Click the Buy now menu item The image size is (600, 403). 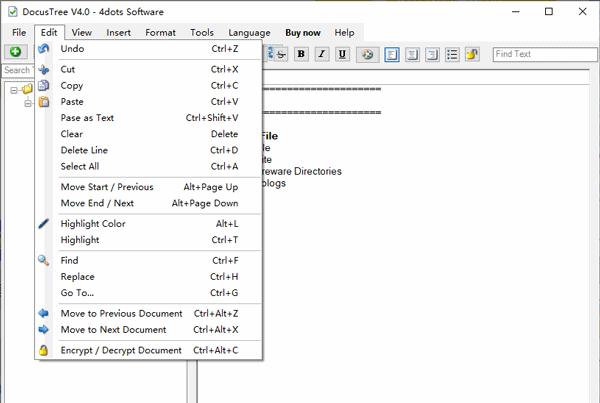tap(303, 33)
